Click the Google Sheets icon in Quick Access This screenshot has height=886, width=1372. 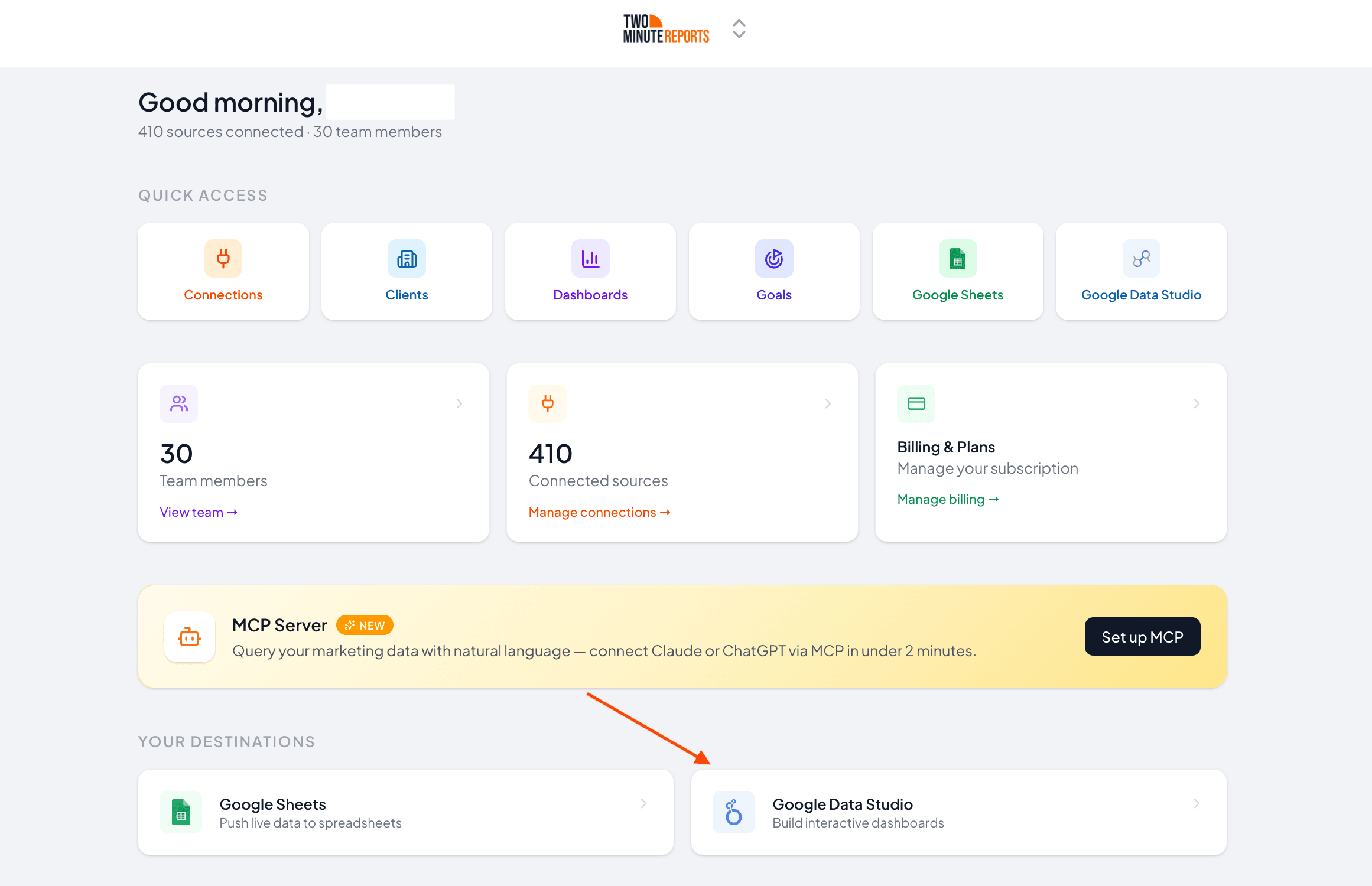click(x=958, y=258)
